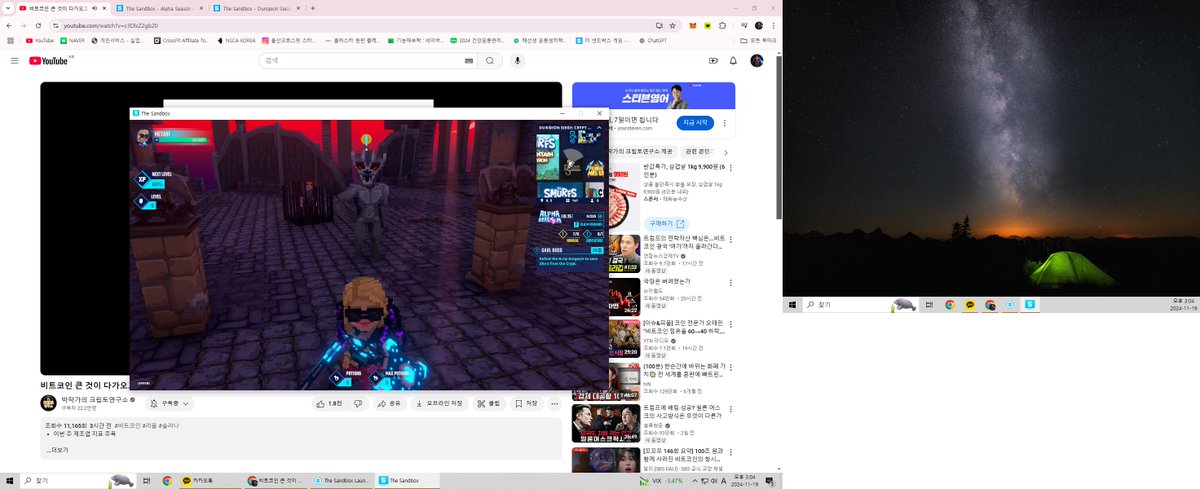1200x489 pixels.
Task: Switch to the Sandbox Dungeon Siege tab
Action: pos(255,7)
